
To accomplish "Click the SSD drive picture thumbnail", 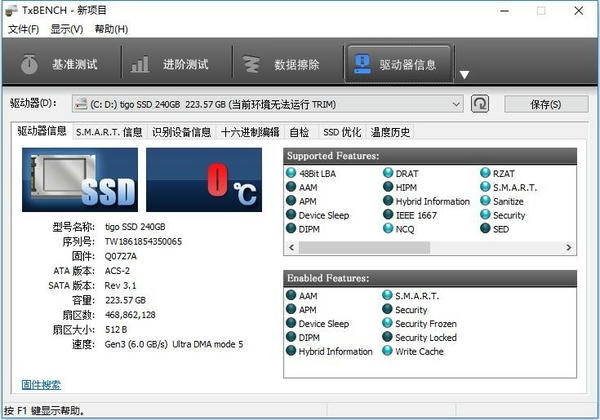I will 80,180.
